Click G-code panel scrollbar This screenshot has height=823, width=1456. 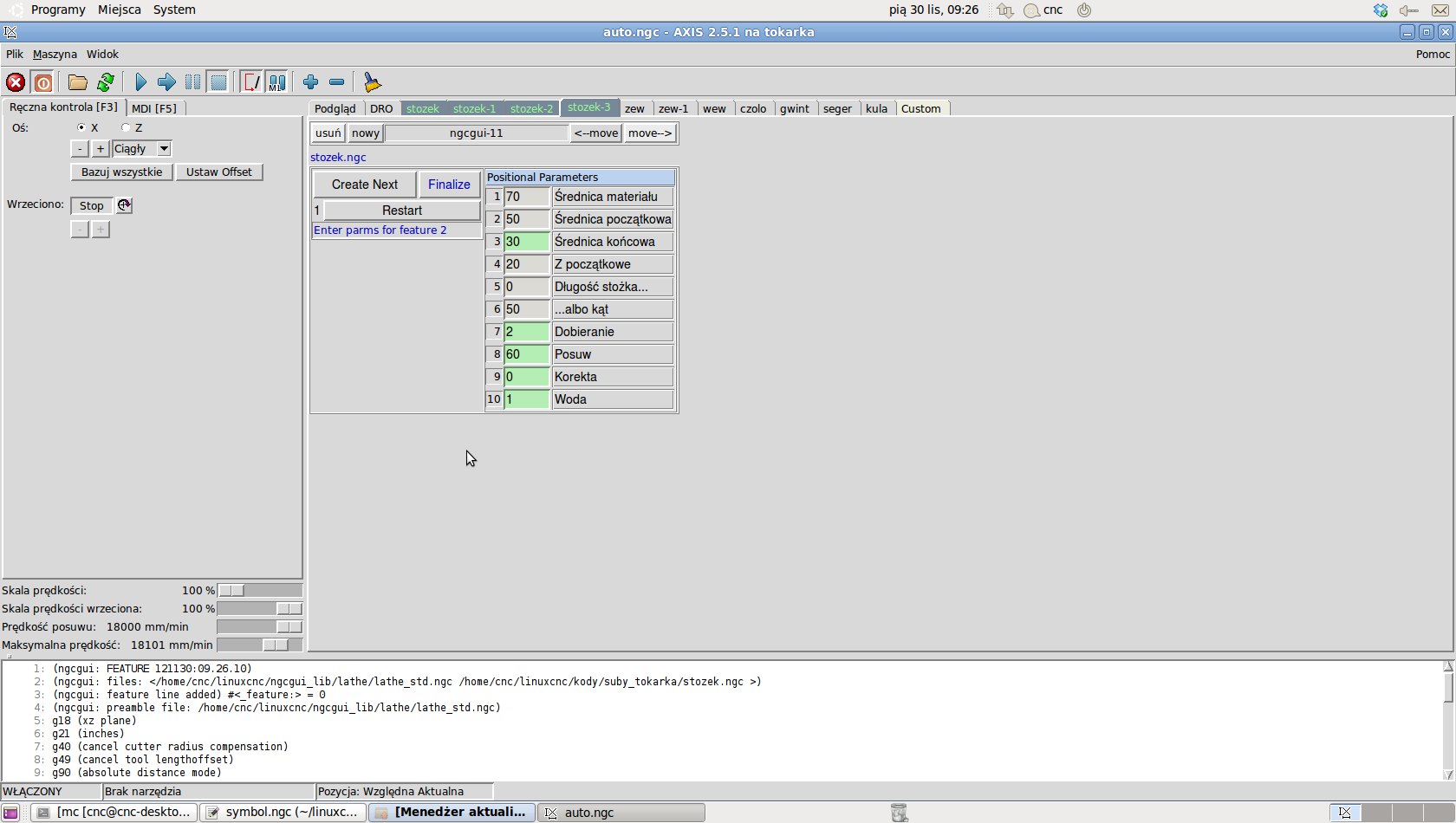[1448, 721]
